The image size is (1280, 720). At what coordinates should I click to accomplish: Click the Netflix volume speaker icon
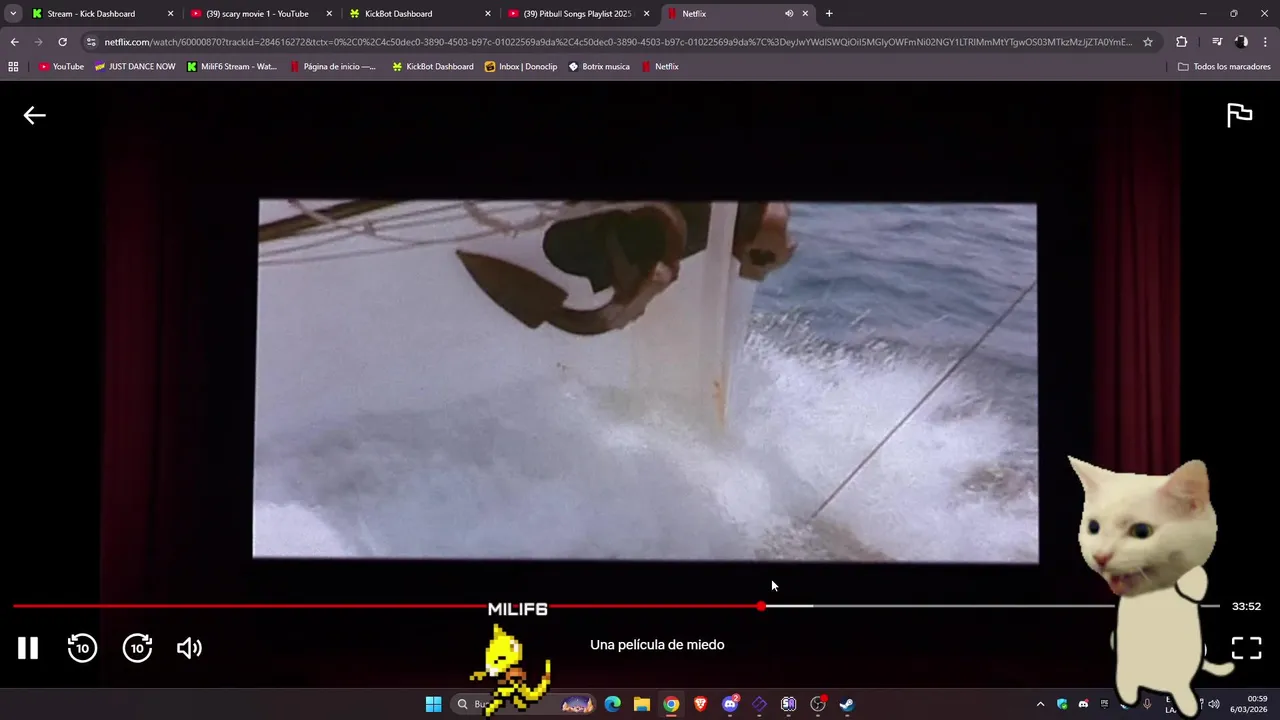(x=189, y=648)
